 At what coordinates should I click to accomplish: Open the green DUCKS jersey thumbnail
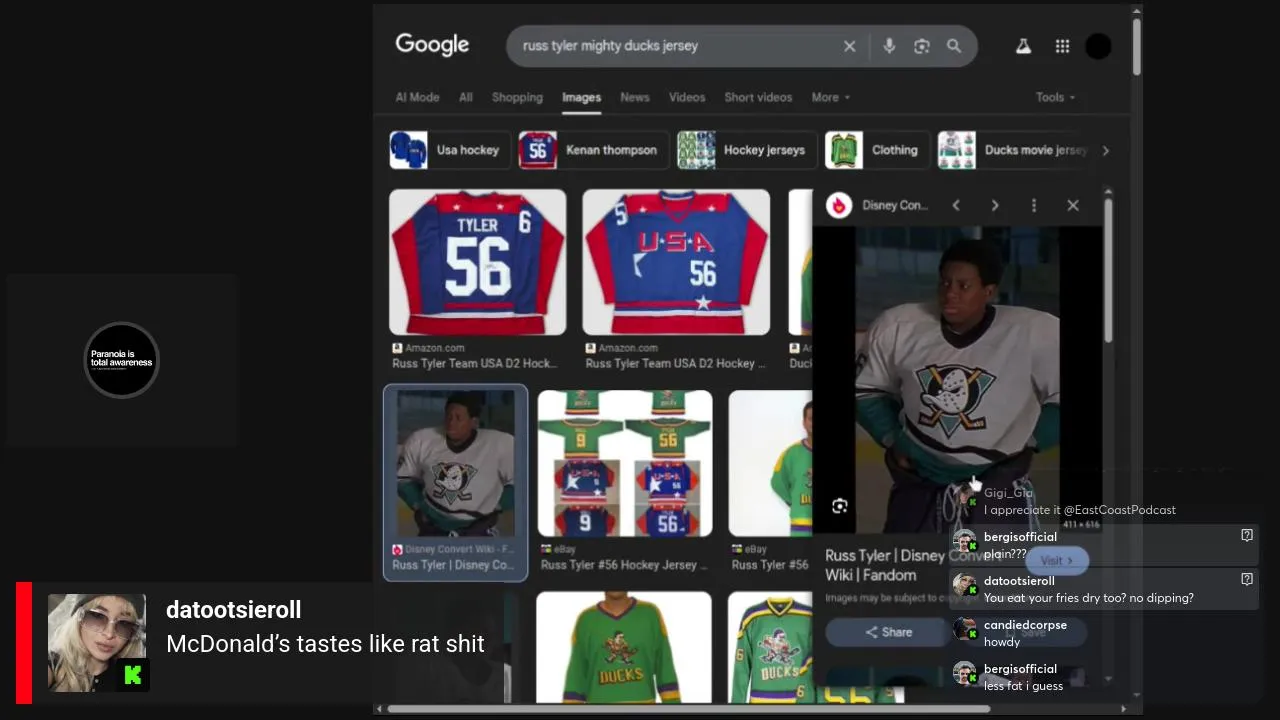pos(623,647)
